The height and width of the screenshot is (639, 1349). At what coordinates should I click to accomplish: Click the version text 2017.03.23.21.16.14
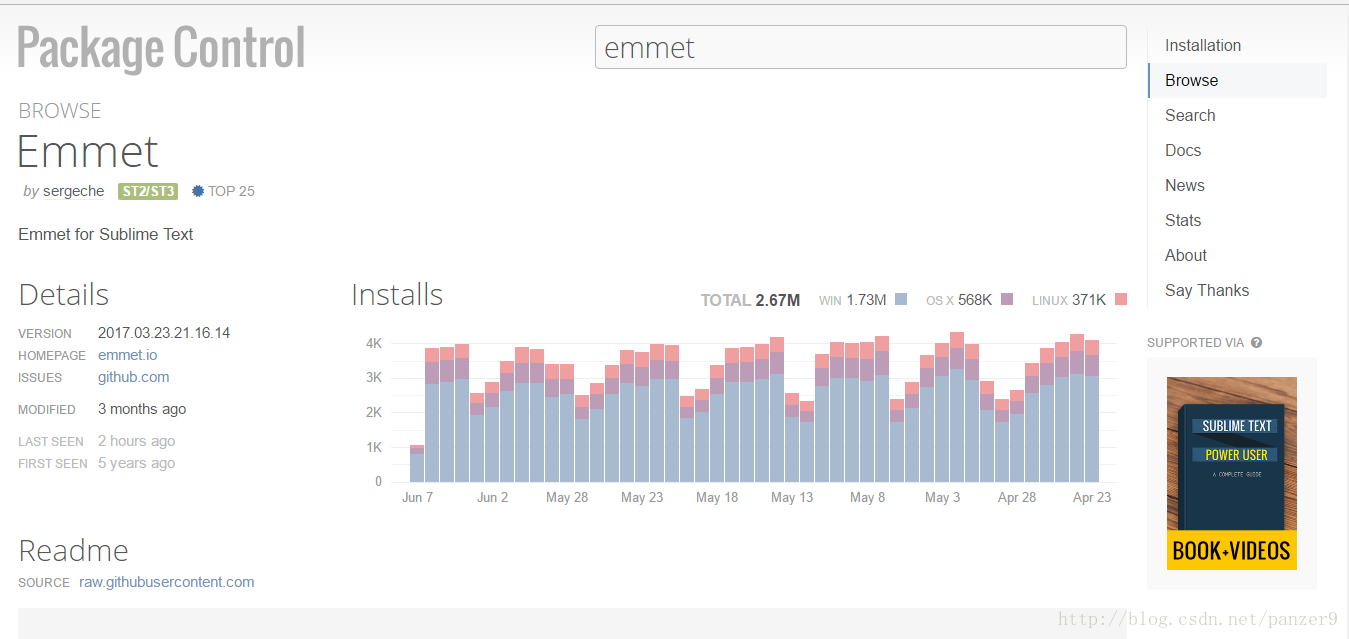[164, 333]
